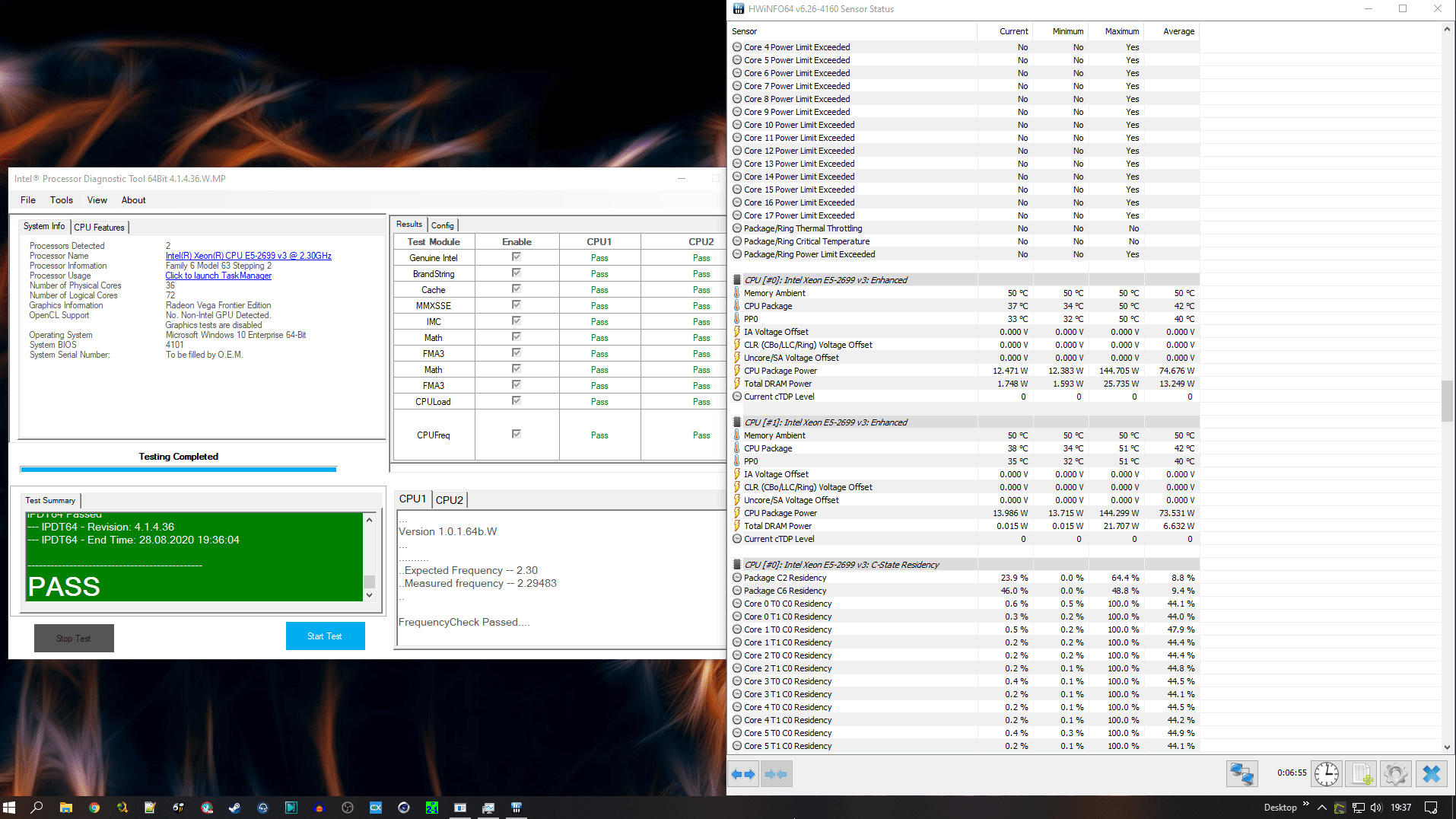Reset HWiNFO sensor clock timer icon
The image size is (1456, 819).
pos(1327,774)
